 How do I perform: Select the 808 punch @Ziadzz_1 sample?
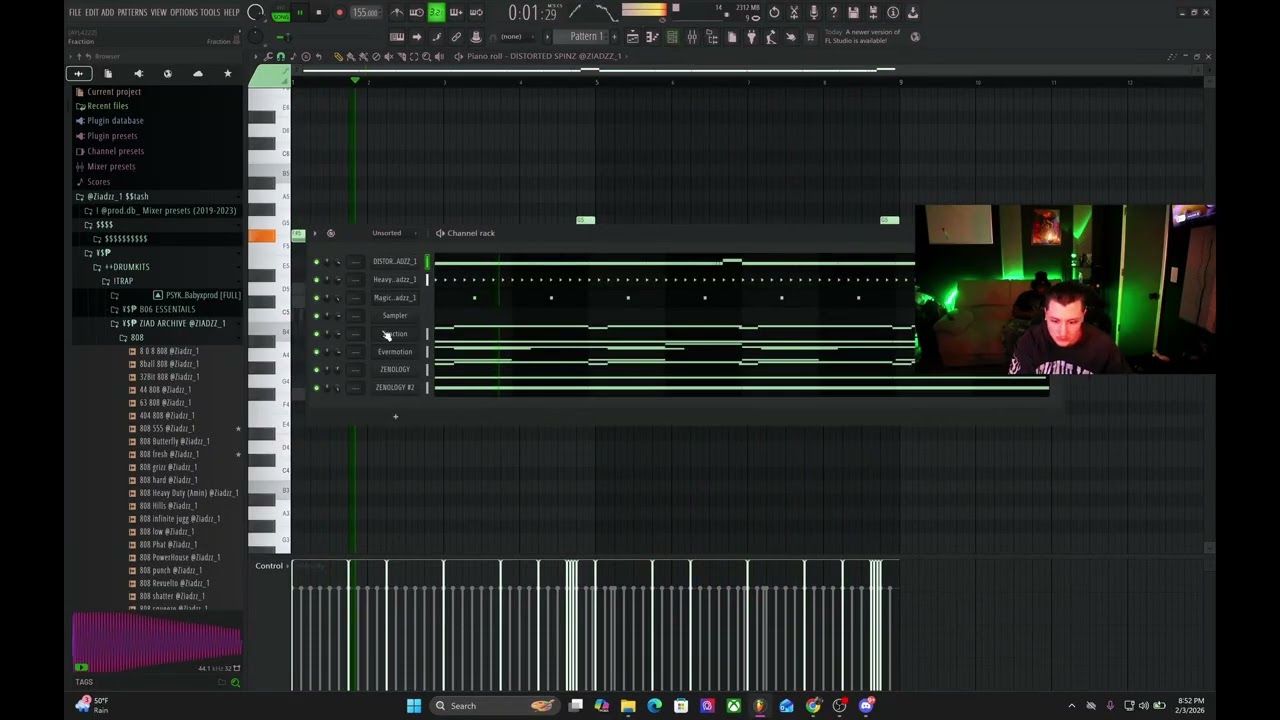coord(170,570)
